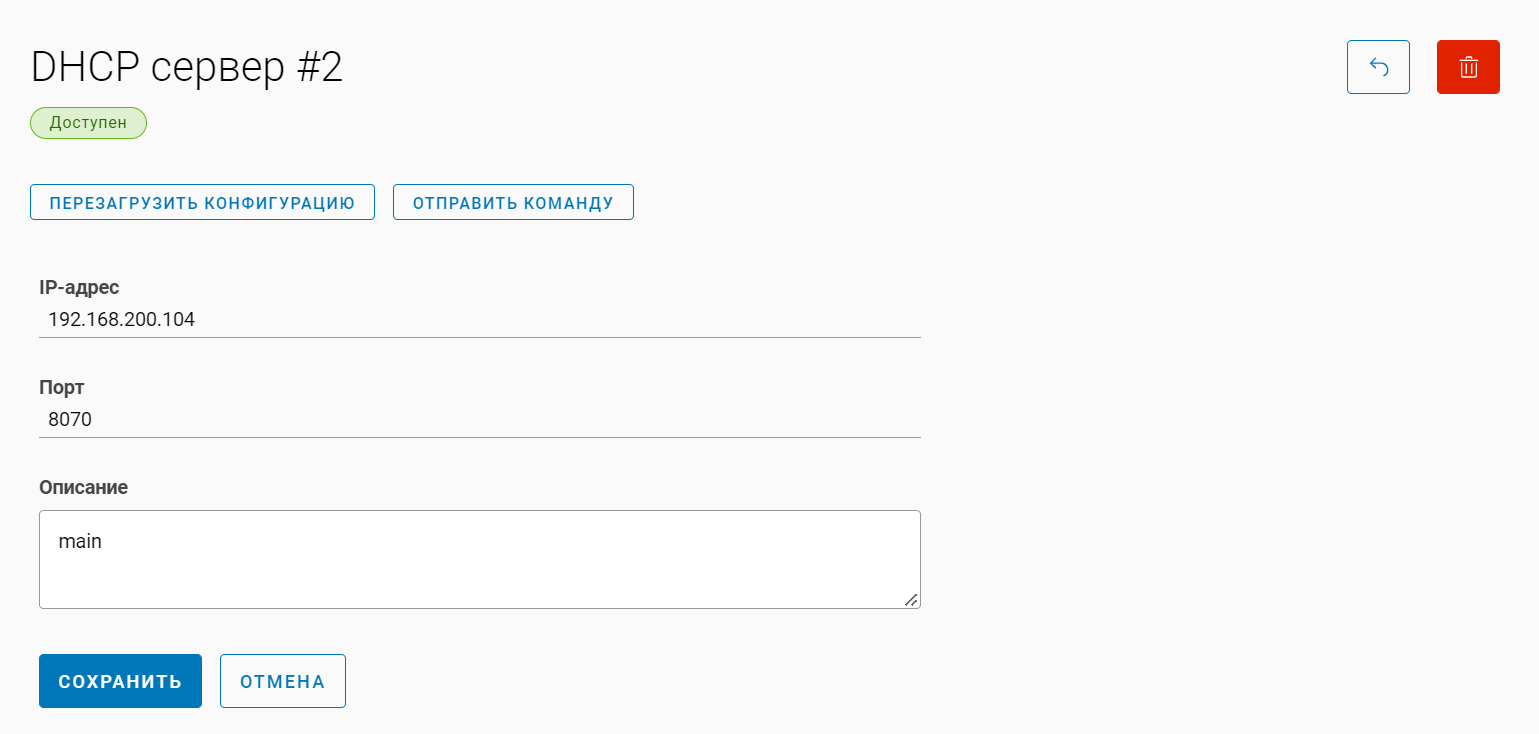Focus the Описание text area
The height and width of the screenshot is (734, 1539).
(x=480, y=575)
